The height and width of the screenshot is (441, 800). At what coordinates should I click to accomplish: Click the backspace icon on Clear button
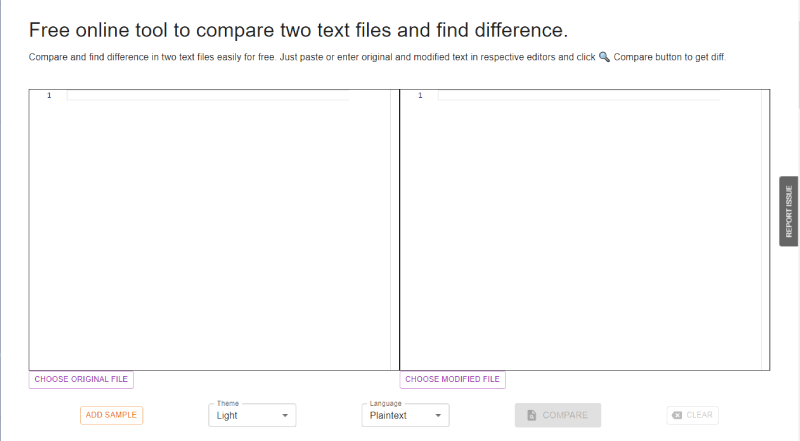[677, 415]
